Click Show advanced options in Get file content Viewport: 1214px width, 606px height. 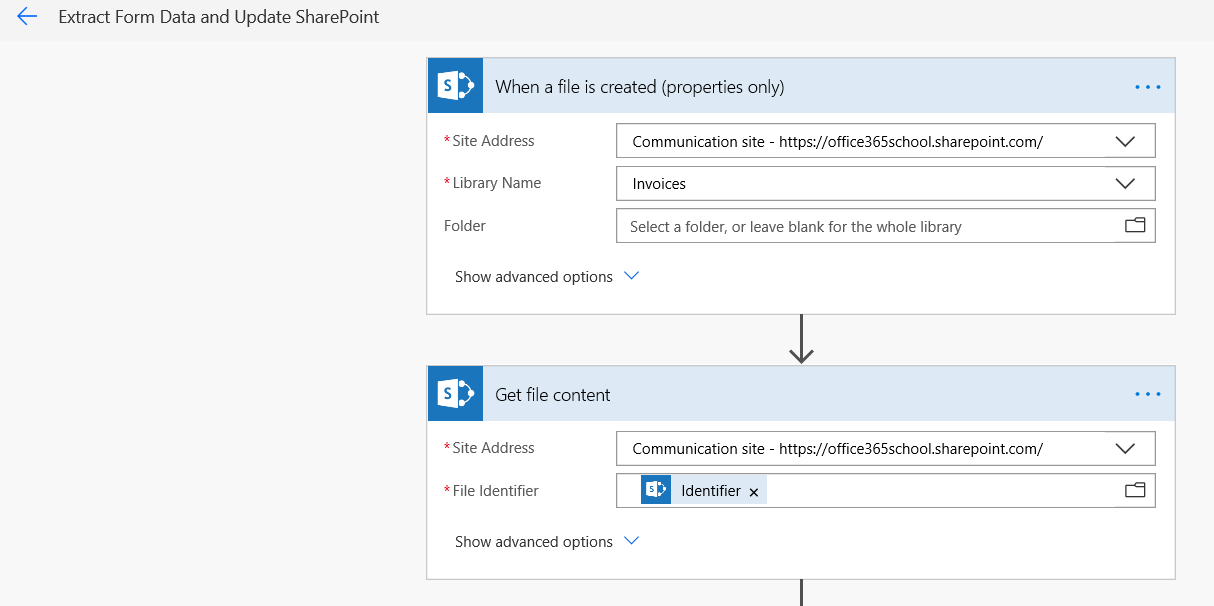pyautogui.click(x=534, y=542)
